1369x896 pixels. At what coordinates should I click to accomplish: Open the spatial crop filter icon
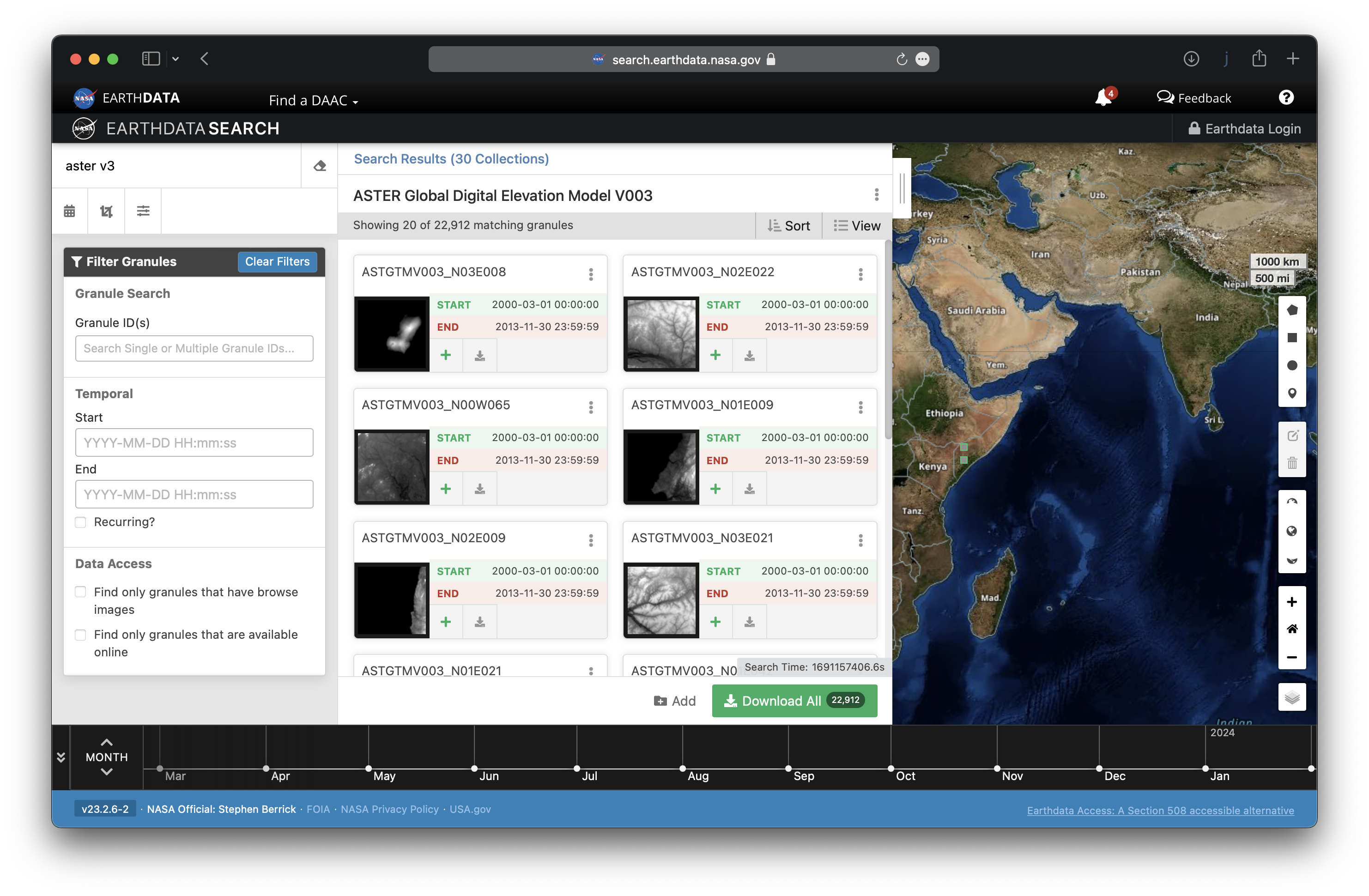click(x=106, y=211)
